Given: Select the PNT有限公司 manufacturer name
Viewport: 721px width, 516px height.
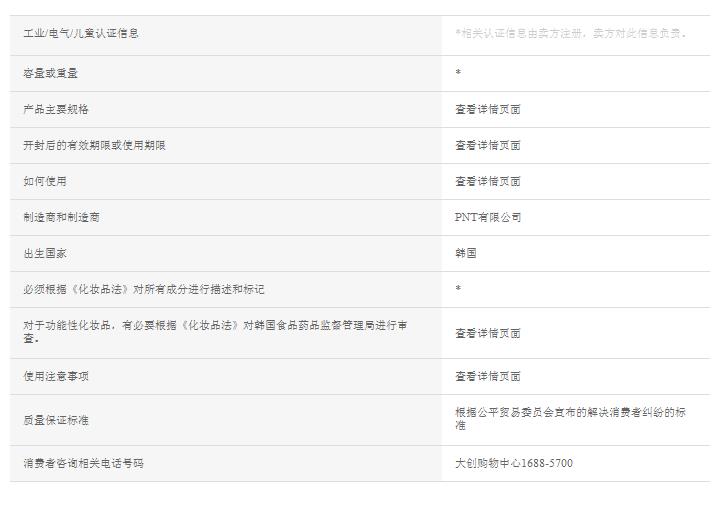Looking at the screenshot, I should 488,217.
